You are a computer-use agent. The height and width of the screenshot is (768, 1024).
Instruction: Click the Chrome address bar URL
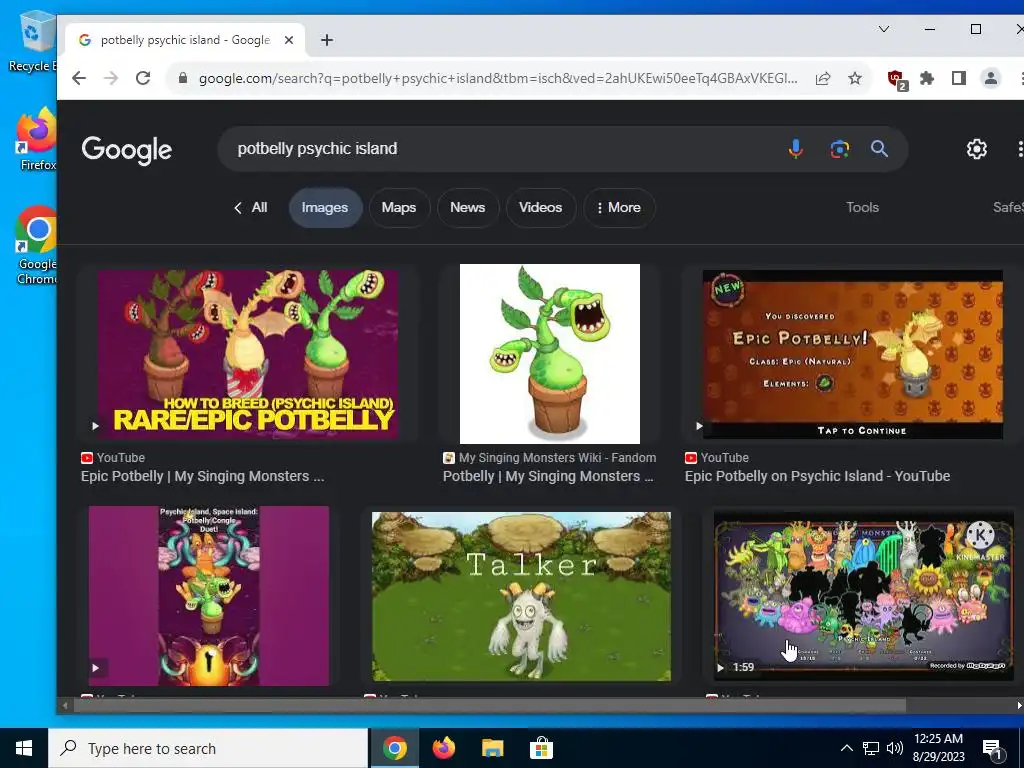coord(498,78)
